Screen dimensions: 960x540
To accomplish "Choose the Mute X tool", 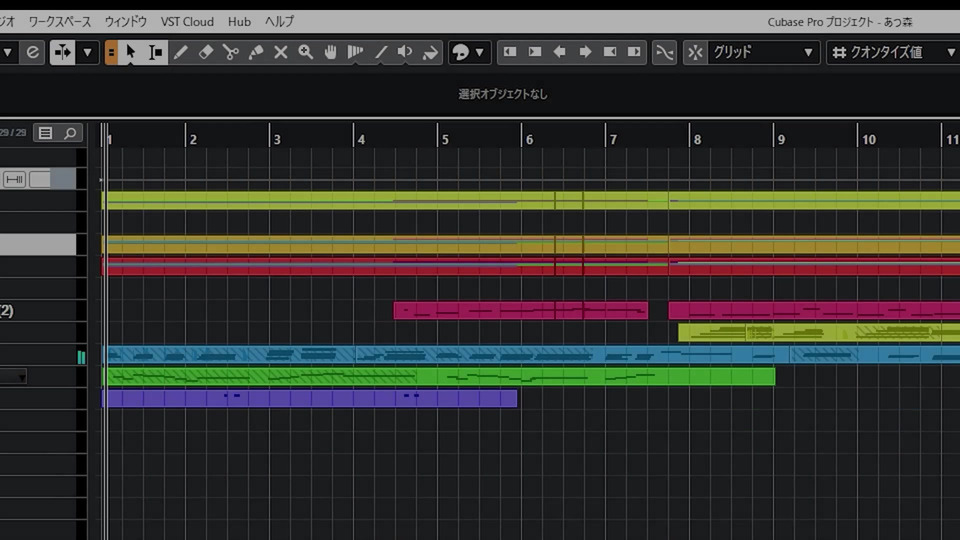I will click(x=281, y=52).
